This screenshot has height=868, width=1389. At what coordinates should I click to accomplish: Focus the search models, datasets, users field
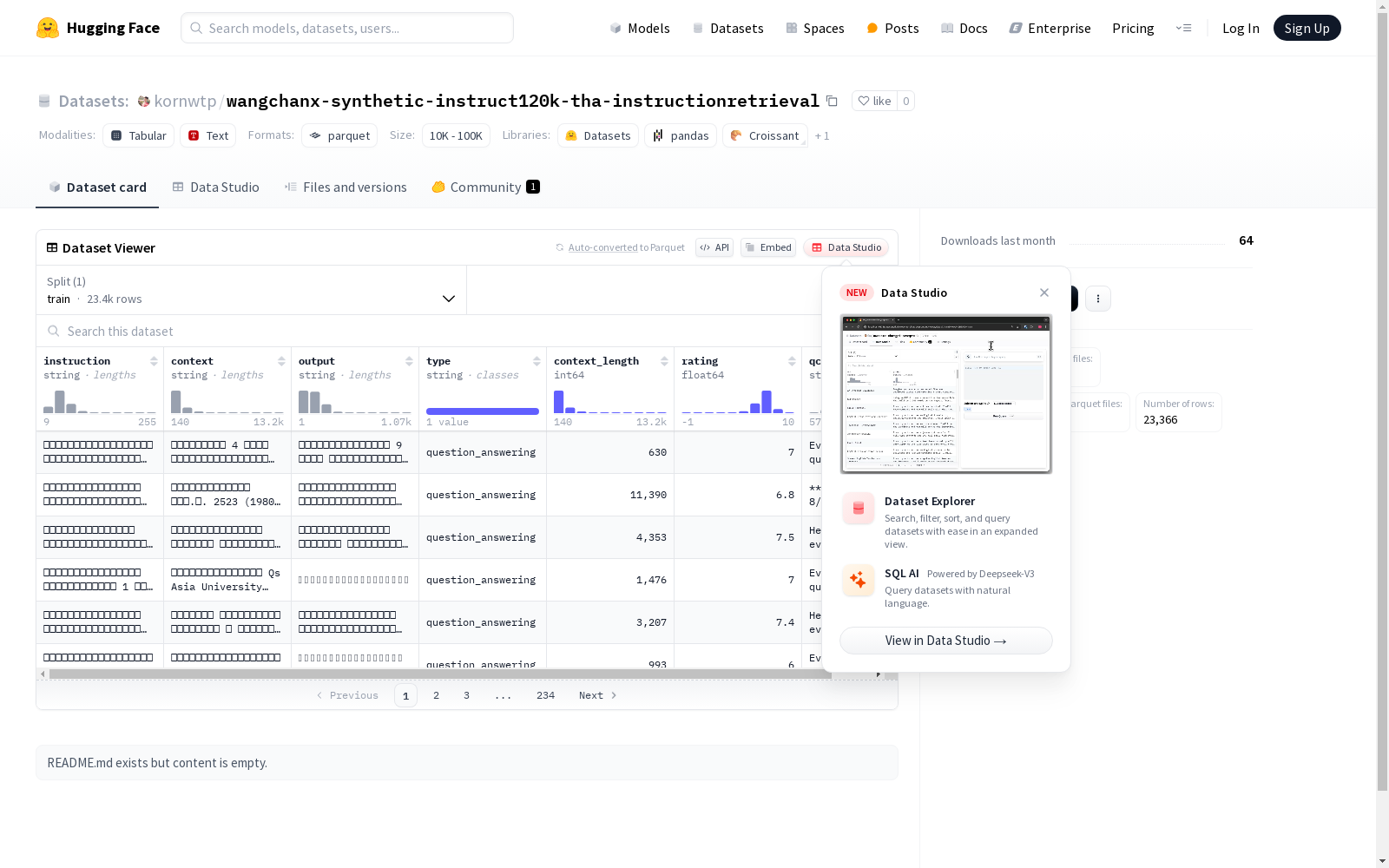pos(347,28)
